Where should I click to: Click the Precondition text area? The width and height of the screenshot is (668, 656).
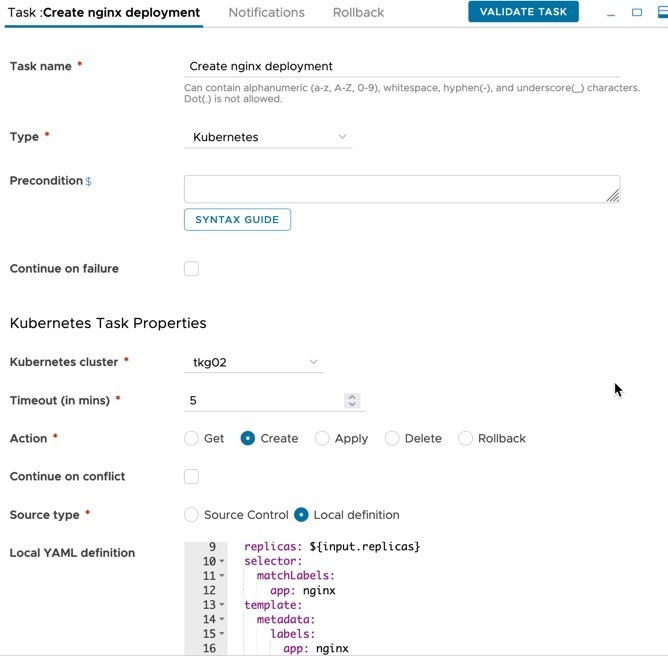tap(402, 189)
